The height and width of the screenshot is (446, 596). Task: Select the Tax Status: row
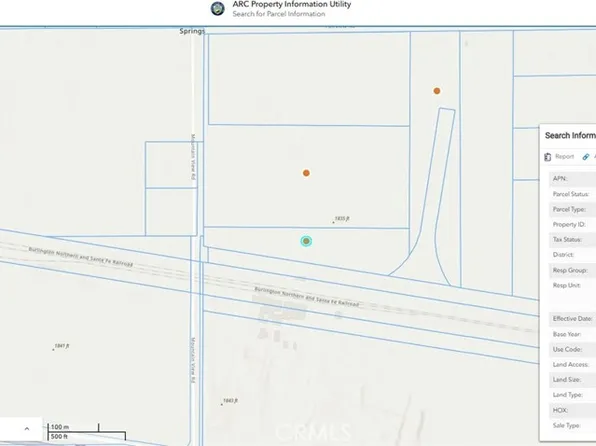coord(572,240)
